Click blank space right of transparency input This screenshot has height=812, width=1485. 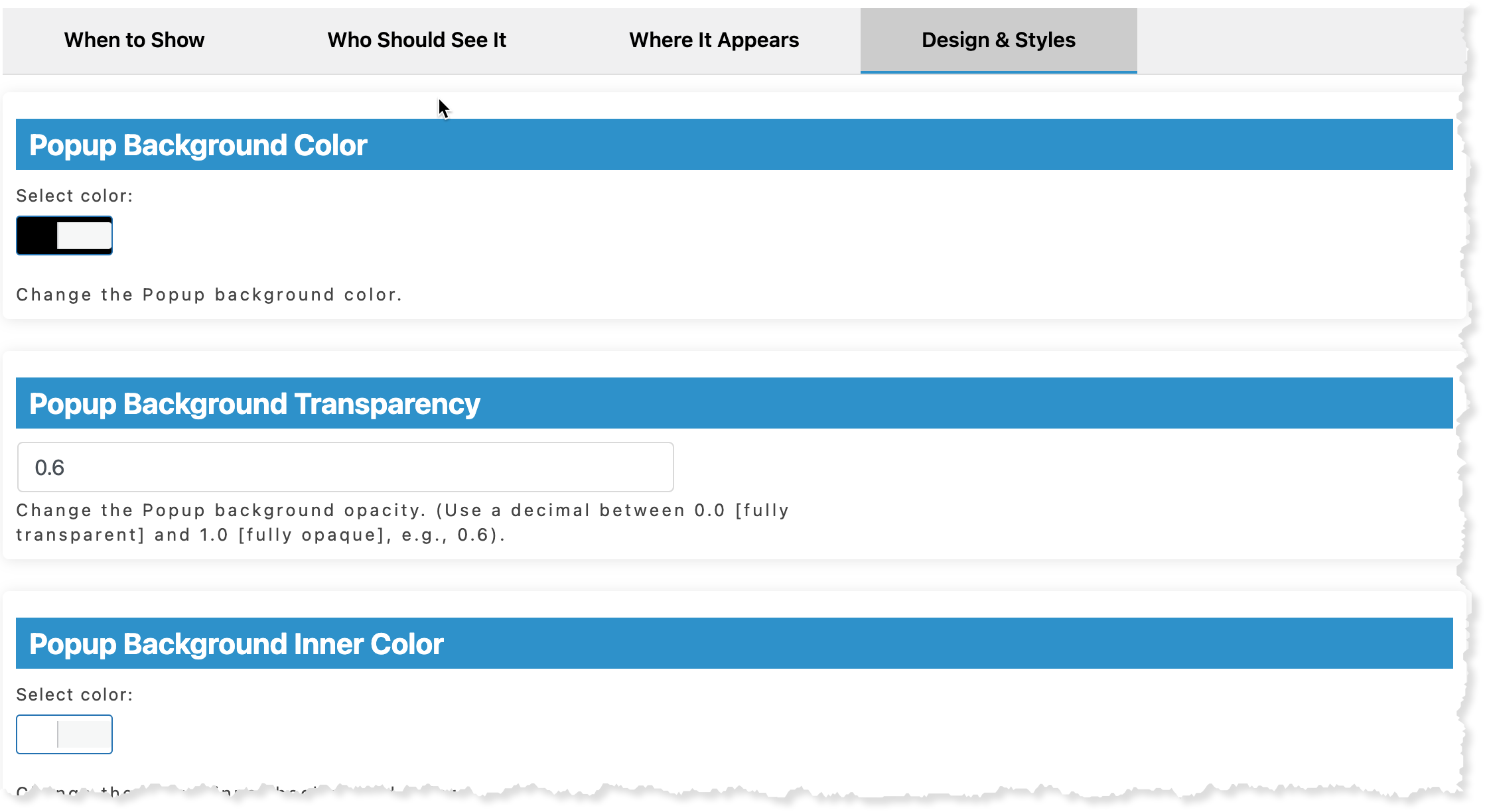[1062, 467]
